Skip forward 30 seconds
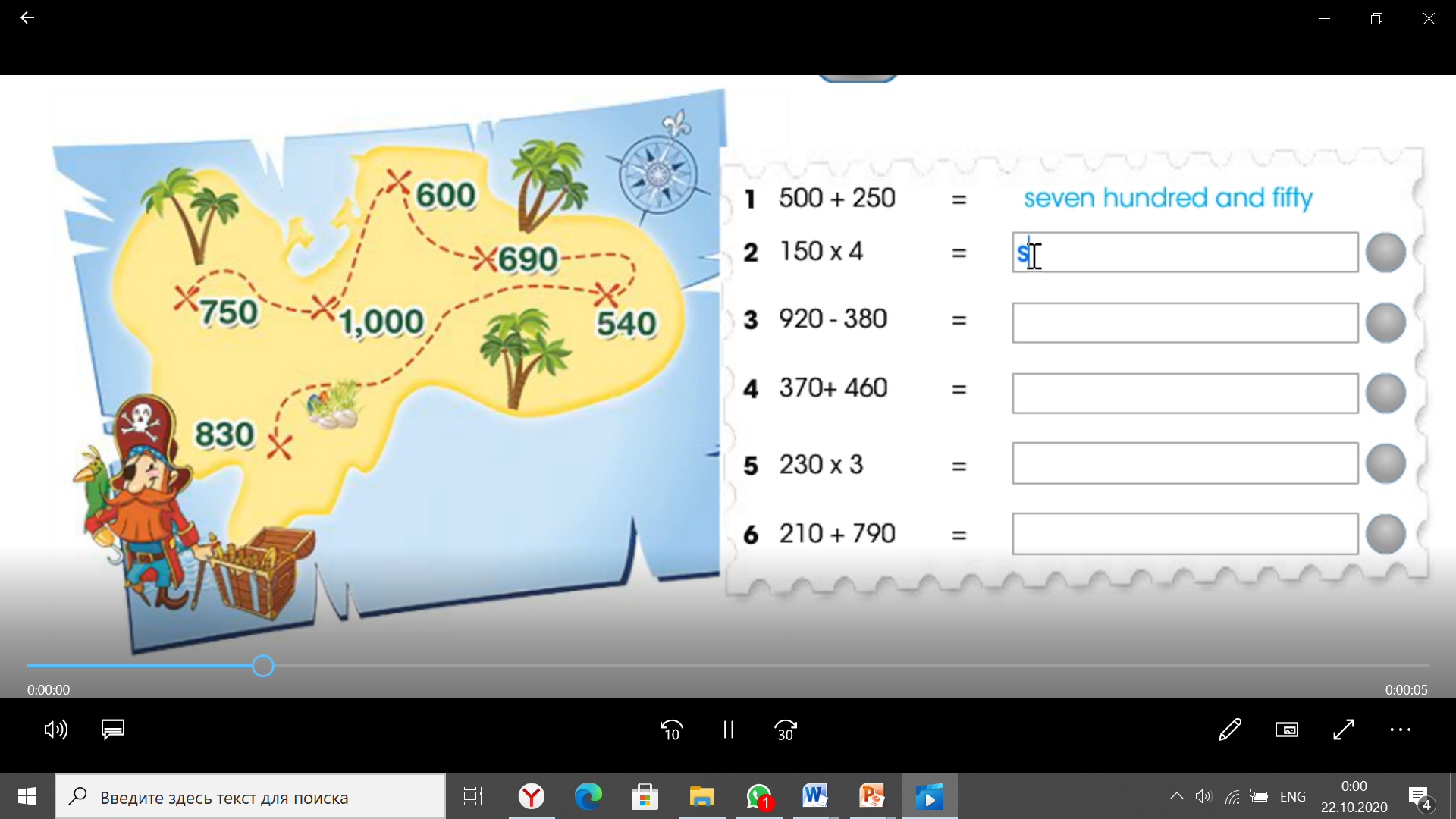1456x819 pixels. [786, 730]
